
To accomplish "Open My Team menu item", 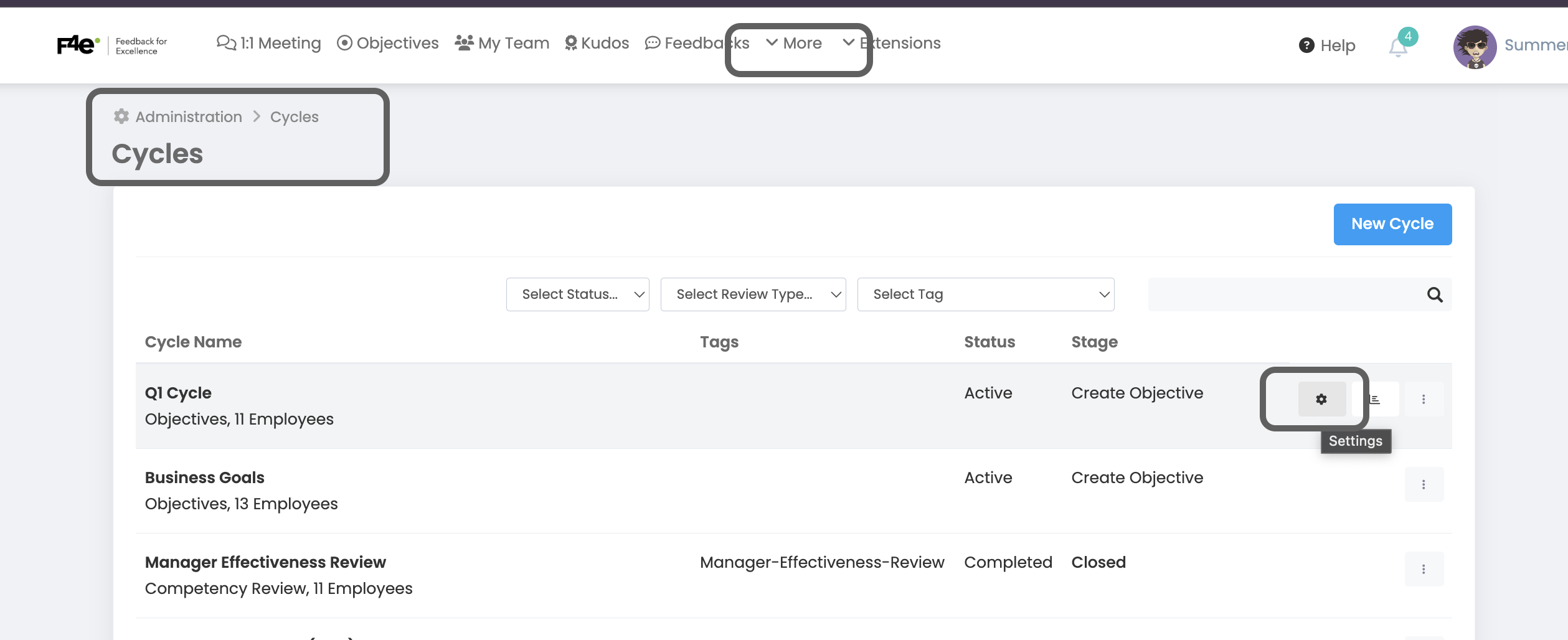I will pos(502,44).
